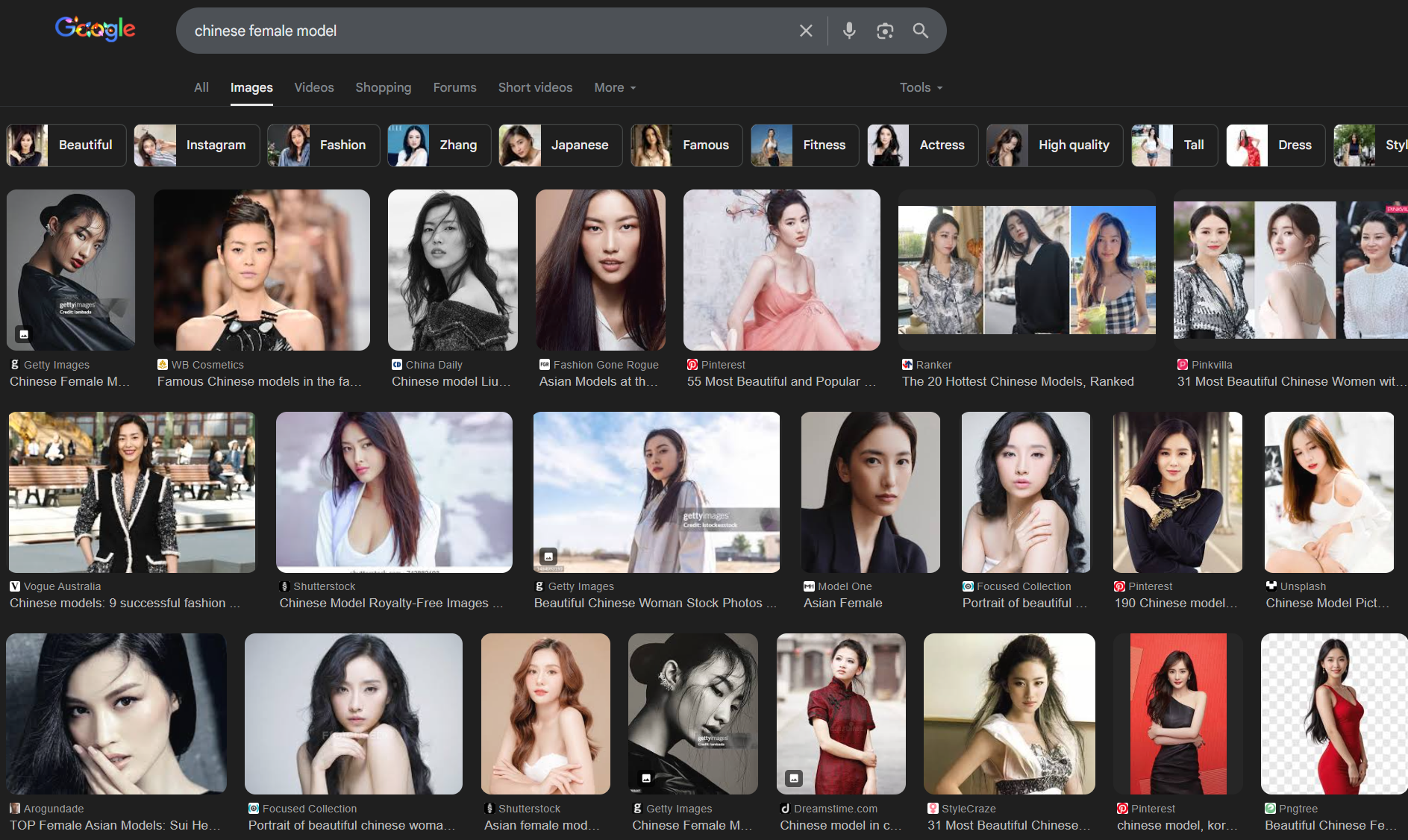View the Model One portrait thumbnail
The width and height of the screenshot is (1408, 840).
click(x=871, y=492)
